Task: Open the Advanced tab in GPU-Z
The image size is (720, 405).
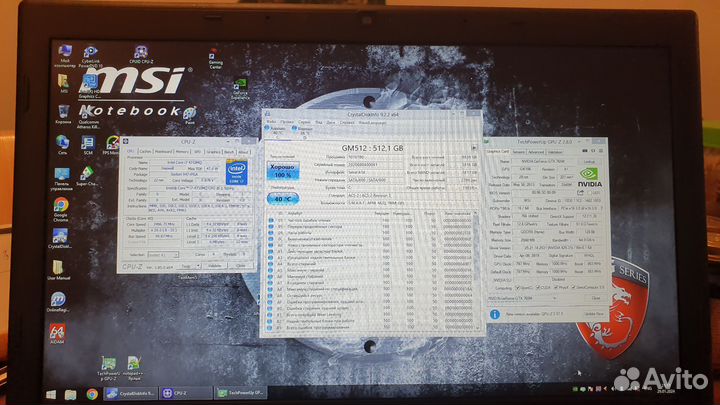Action: [535, 152]
